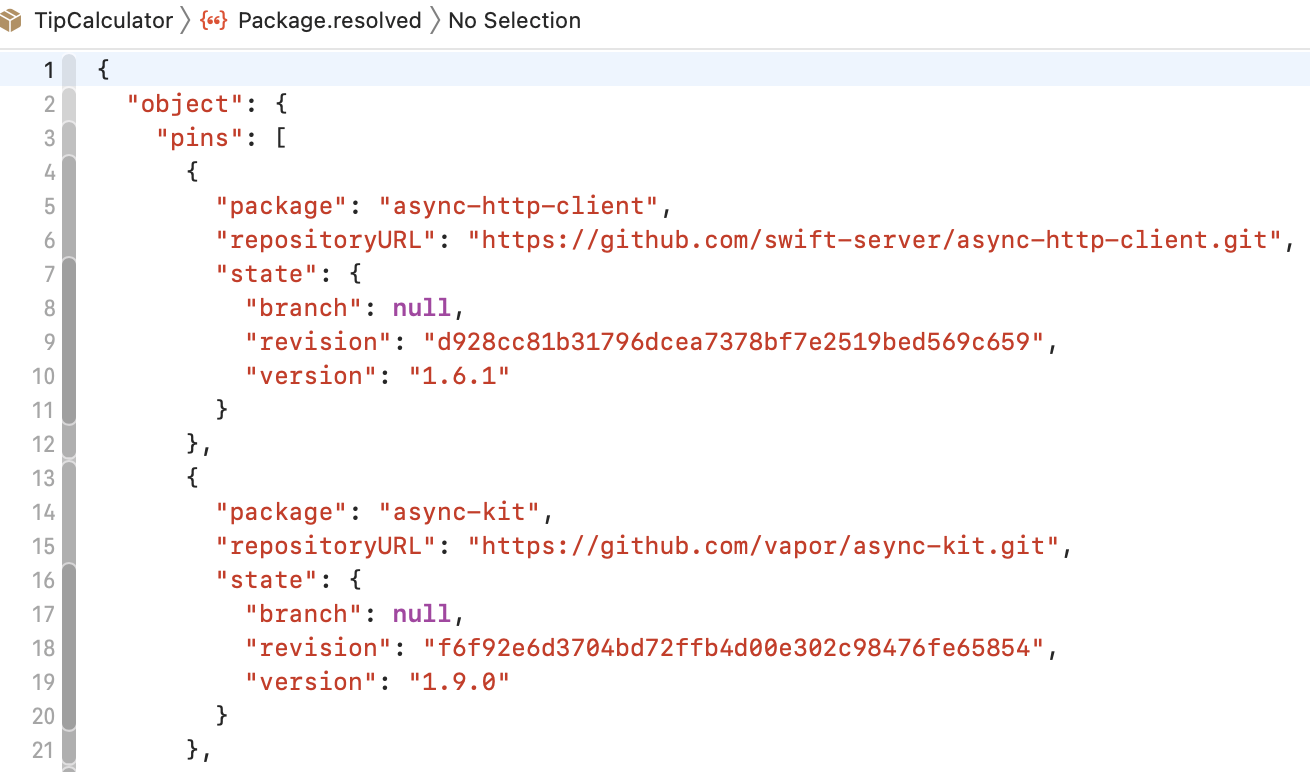
Task: Click the red JSON file icon before Package.resolved
Action: click(212, 19)
